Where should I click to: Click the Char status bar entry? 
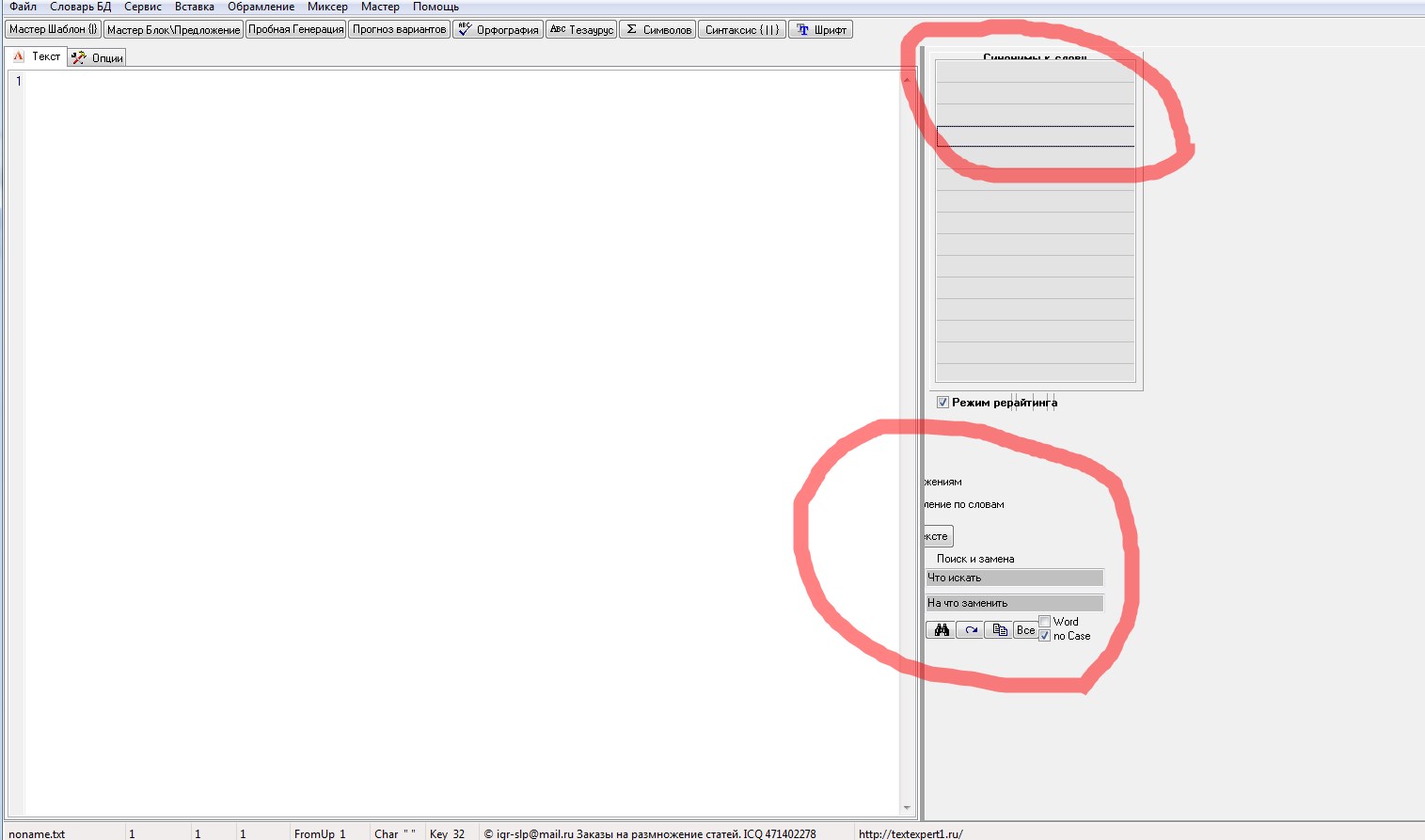[395, 833]
